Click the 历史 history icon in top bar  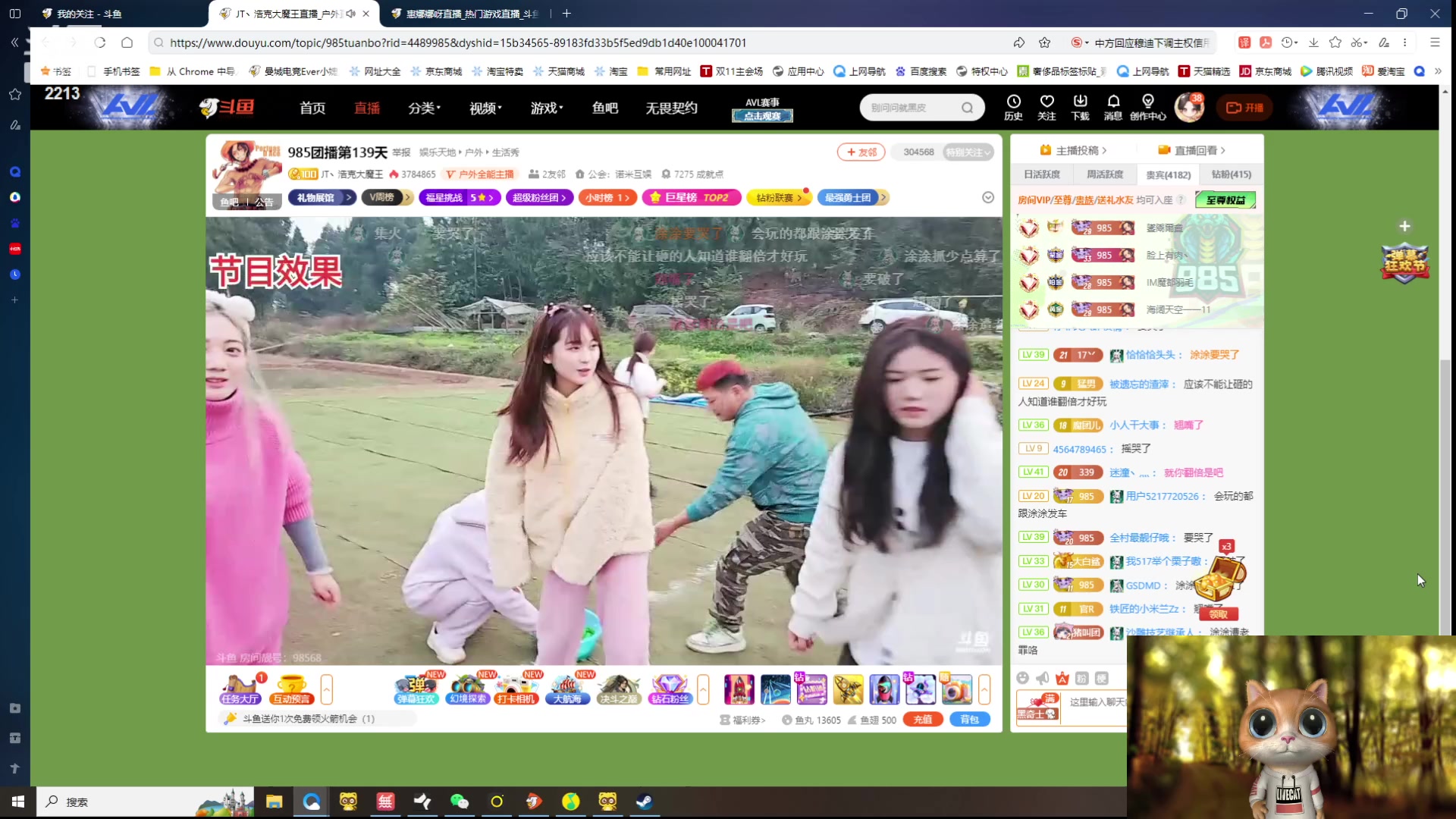click(1013, 107)
